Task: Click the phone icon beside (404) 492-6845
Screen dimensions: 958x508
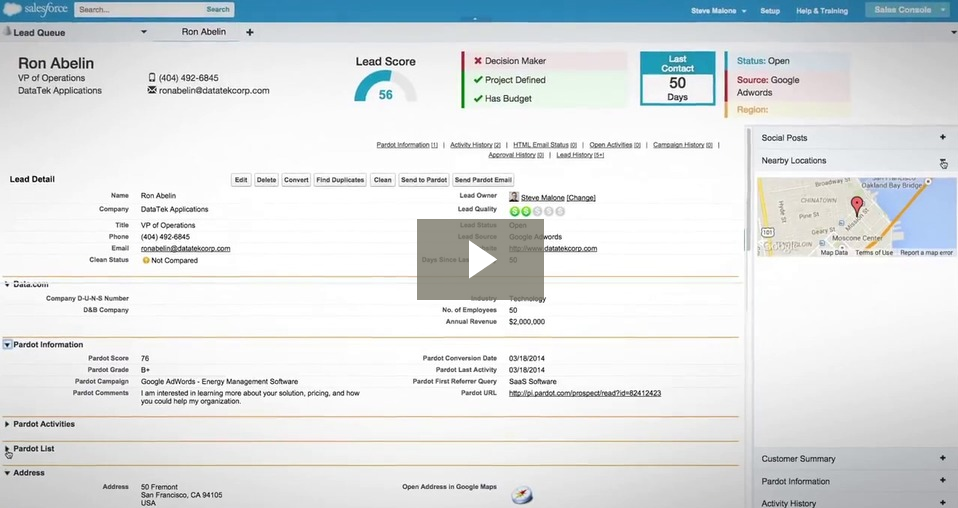Action: click(x=152, y=78)
